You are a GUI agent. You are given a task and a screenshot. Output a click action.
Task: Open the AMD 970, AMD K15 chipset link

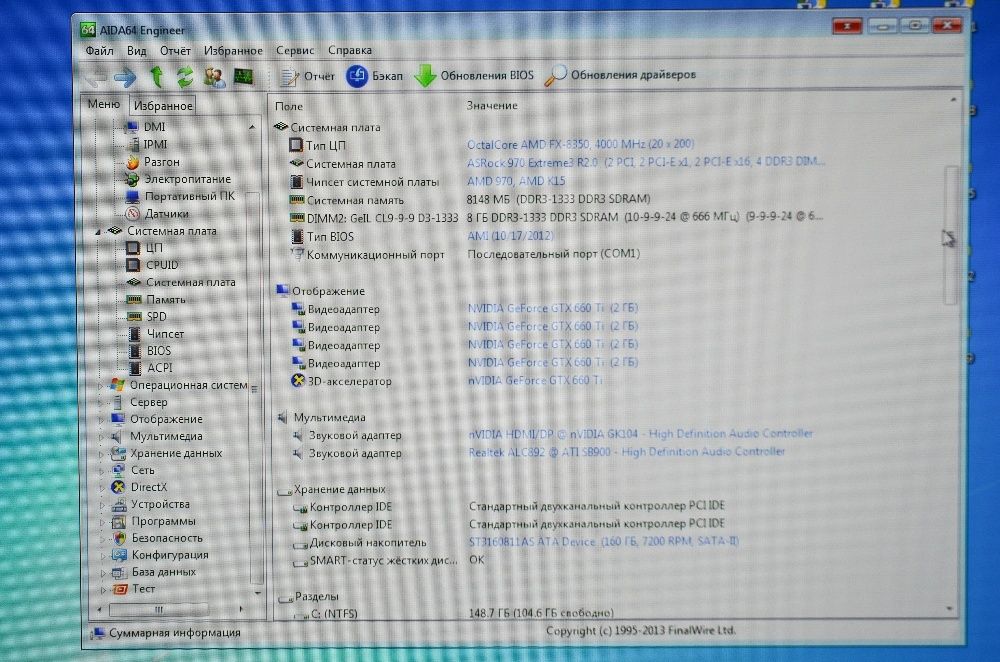pyautogui.click(x=516, y=181)
